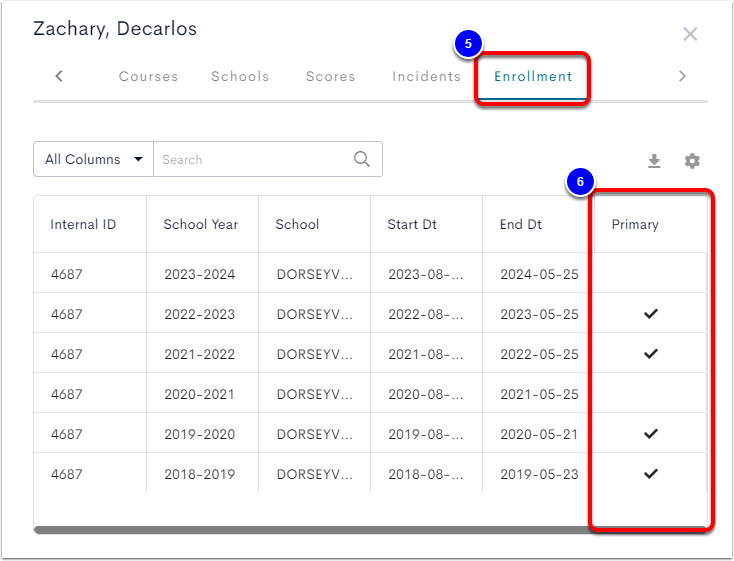Viewport: 734px width, 561px height.
Task: Click Internal ID 4687 in 2018-2019 row
Action: coord(66,474)
